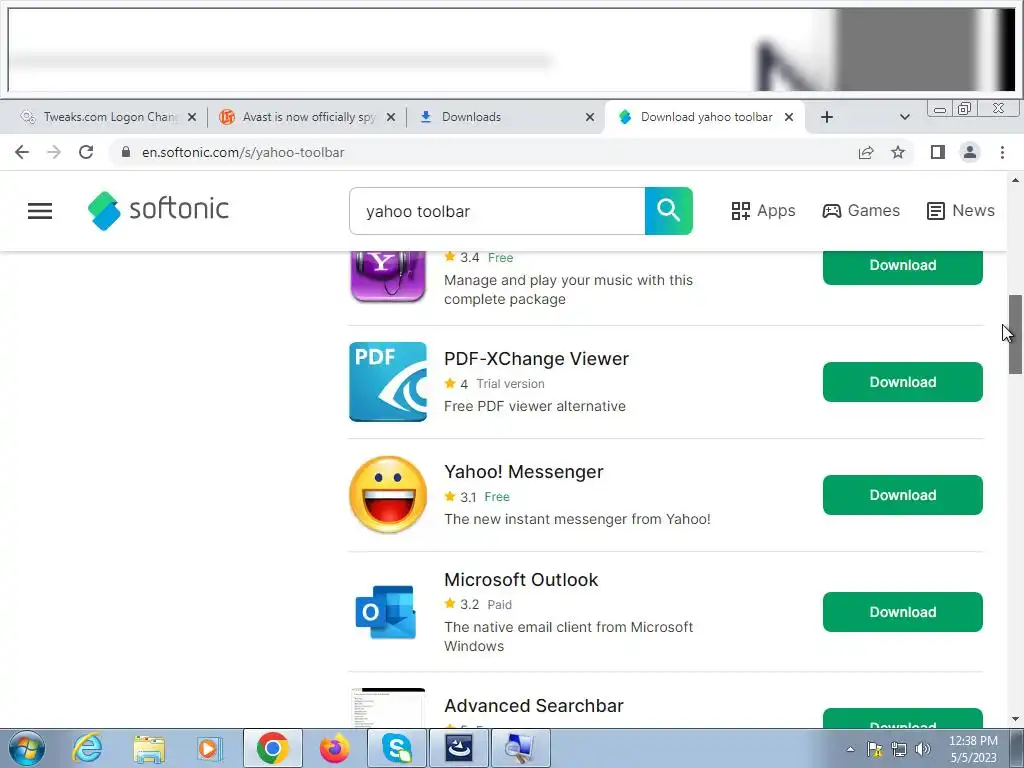Click the purple Yahoo music app icon
Screen dimensions: 1024x768
(388, 276)
